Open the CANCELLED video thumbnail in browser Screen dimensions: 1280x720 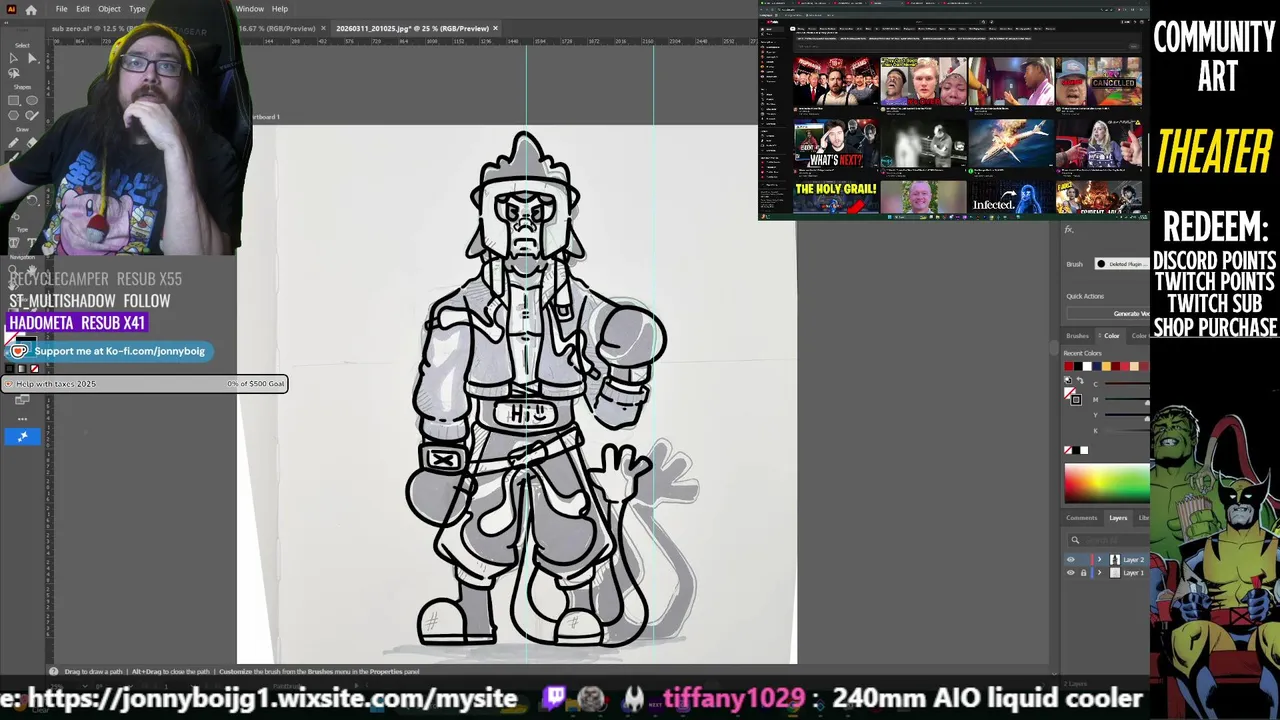click(x=1098, y=81)
